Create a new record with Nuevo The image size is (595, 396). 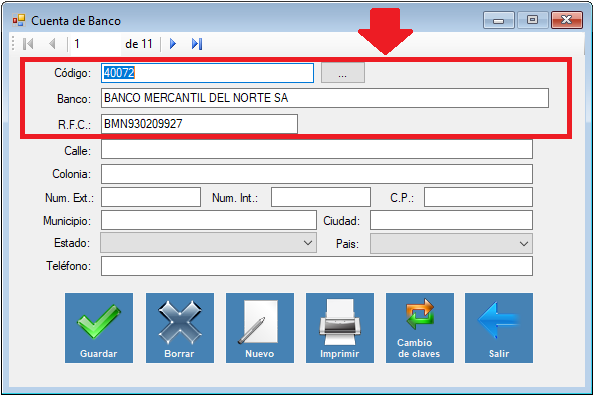click(x=260, y=328)
